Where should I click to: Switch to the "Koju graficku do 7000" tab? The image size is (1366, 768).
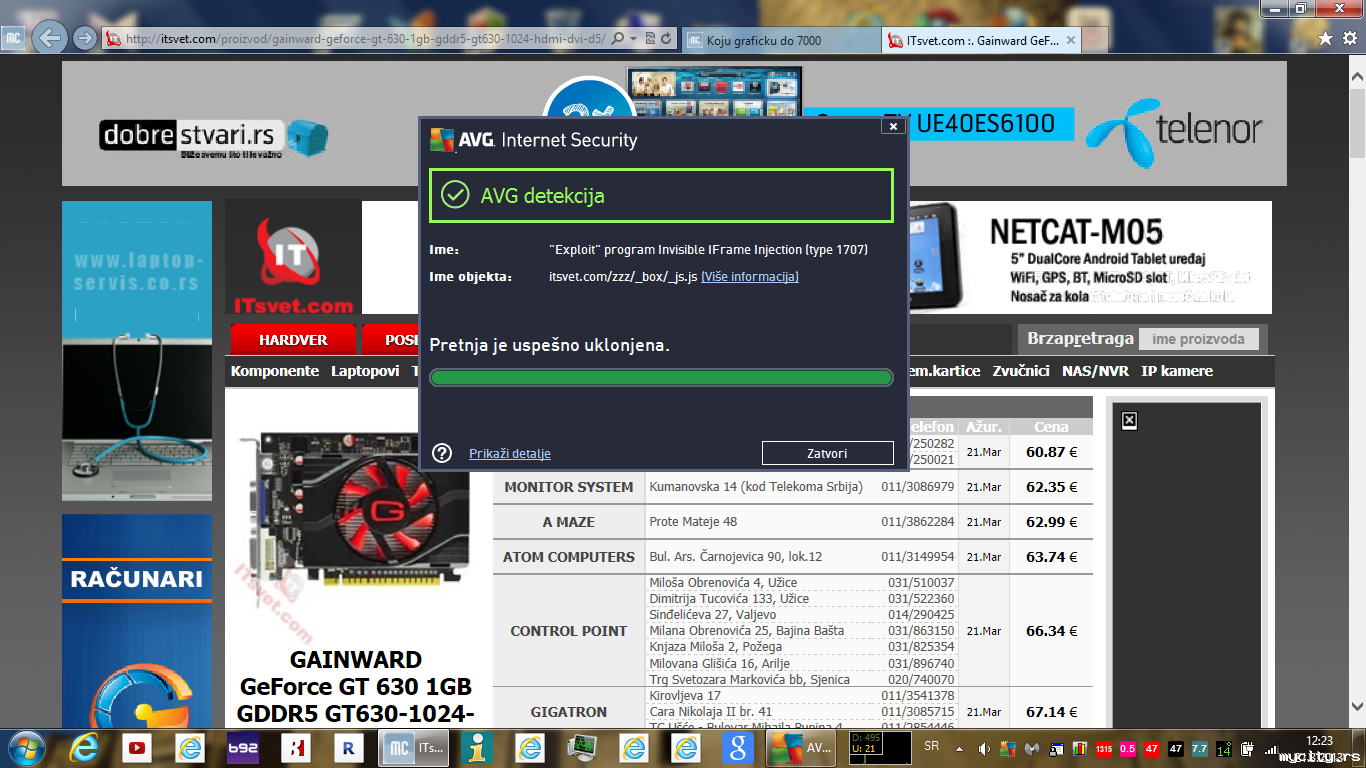(x=781, y=40)
